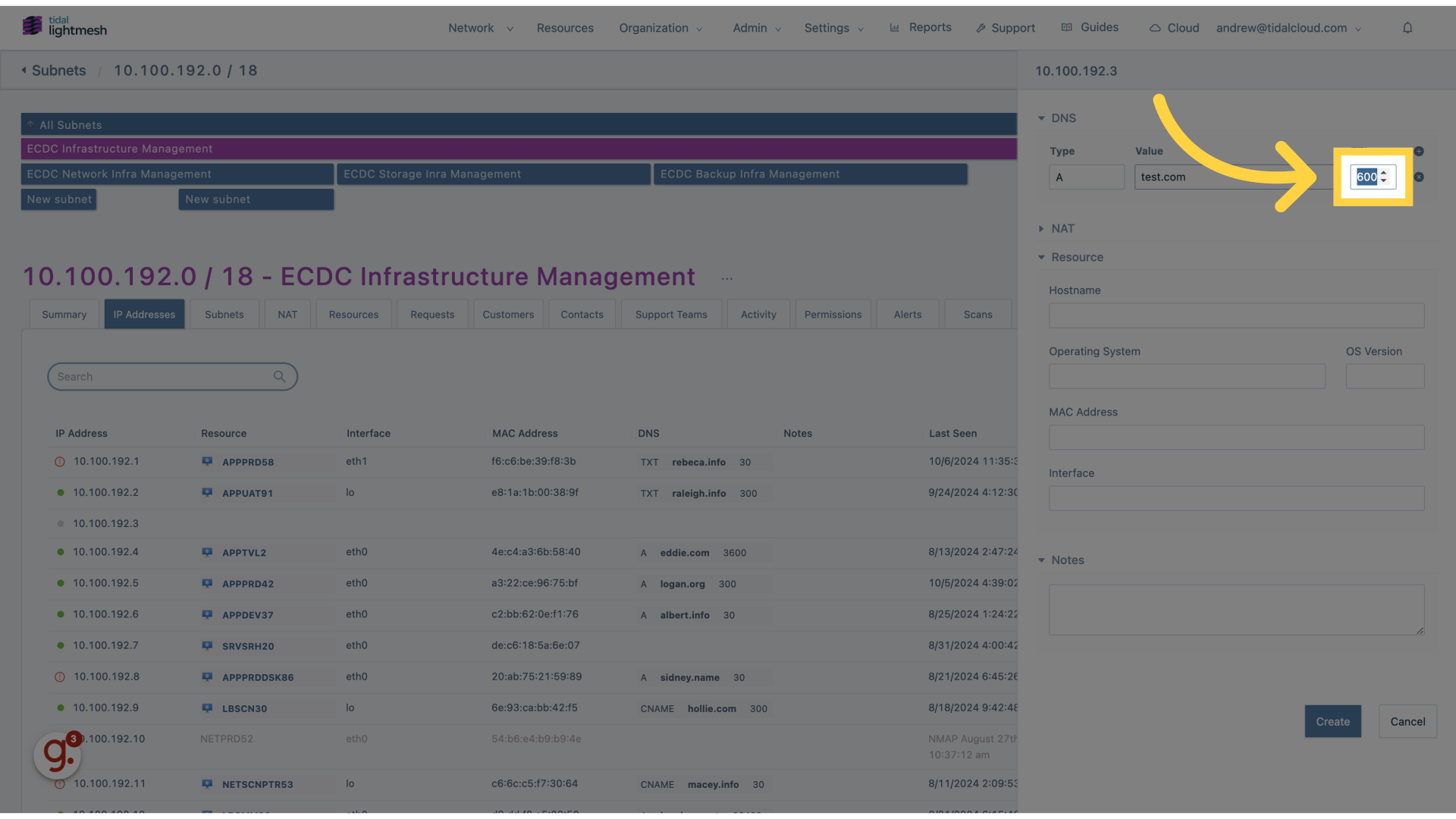Open the Guru floating widget
Viewport: 1456px width, 819px height.
[58, 755]
